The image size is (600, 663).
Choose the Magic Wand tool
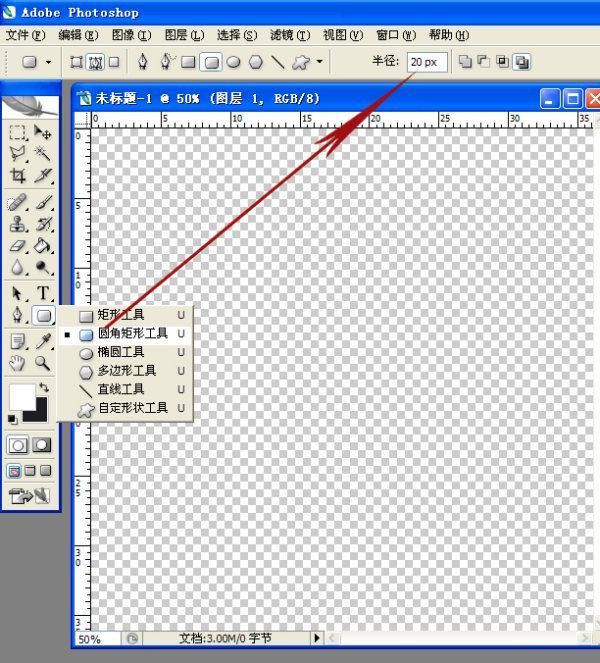tap(42, 153)
